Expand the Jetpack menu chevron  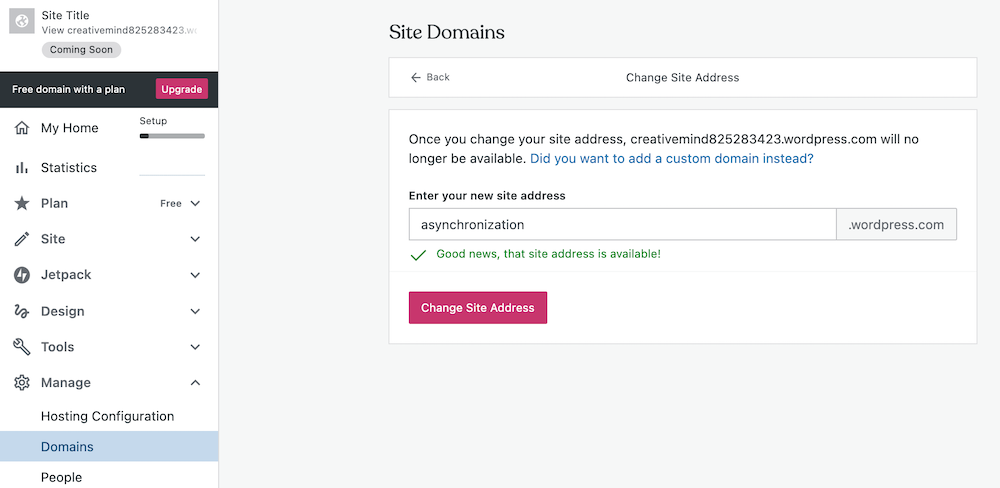(x=195, y=275)
